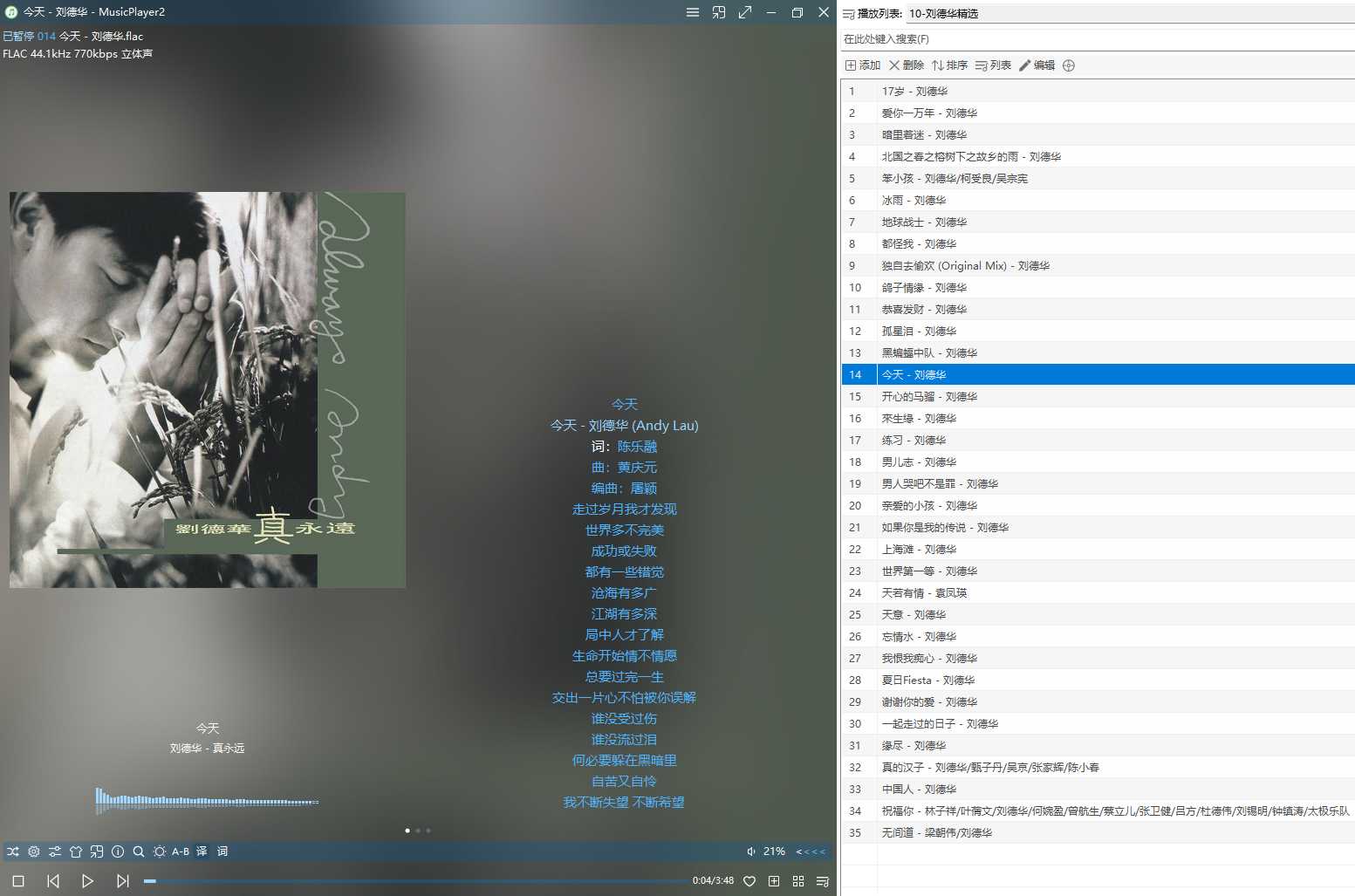Viewport: 1355px width, 896px height.
Task: Open the 排序 (sort) menu
Action: point(949,65)
